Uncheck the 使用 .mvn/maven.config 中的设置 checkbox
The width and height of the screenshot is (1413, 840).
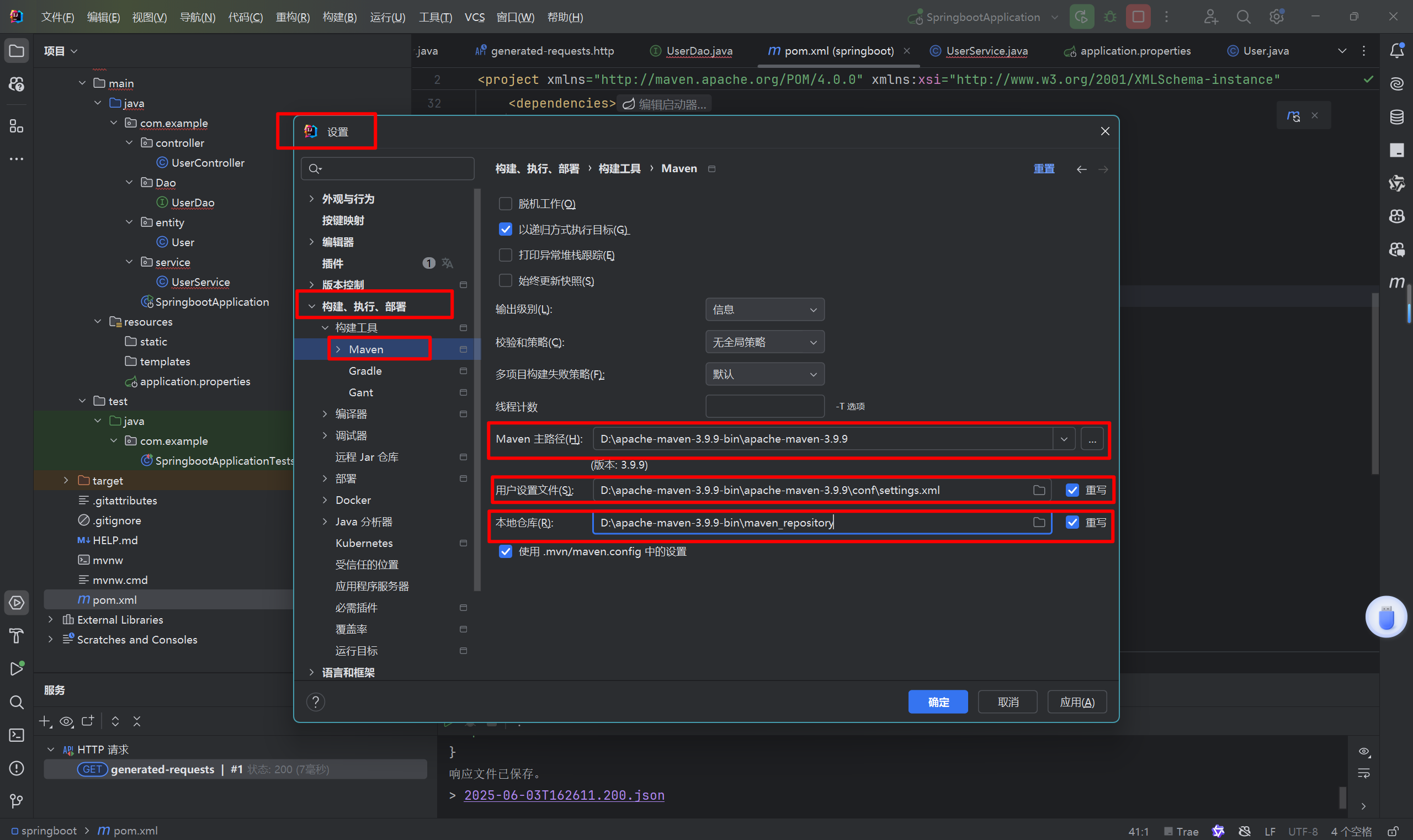(505, 551)
